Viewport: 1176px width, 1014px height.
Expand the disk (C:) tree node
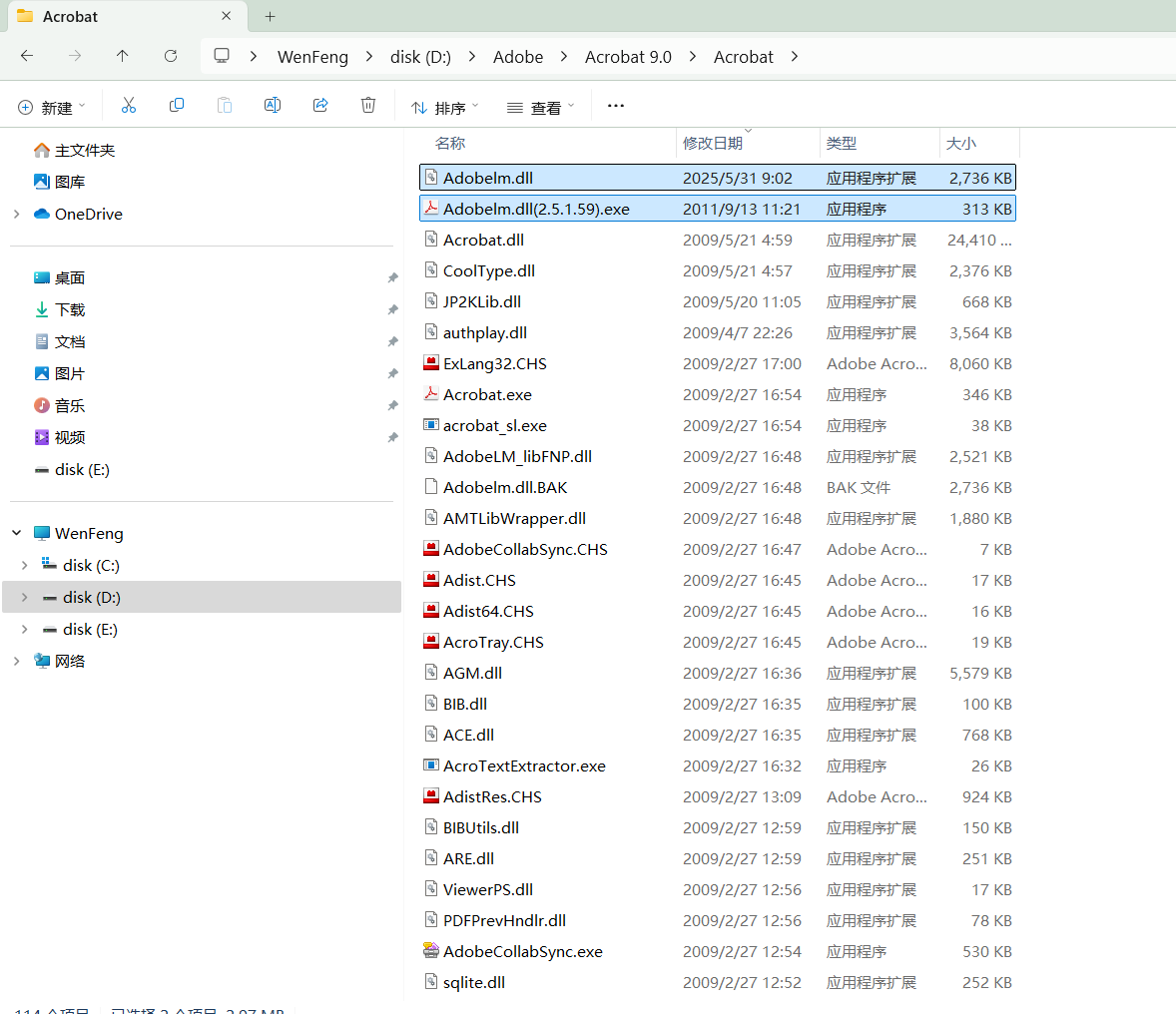click(x=25, y=566)
